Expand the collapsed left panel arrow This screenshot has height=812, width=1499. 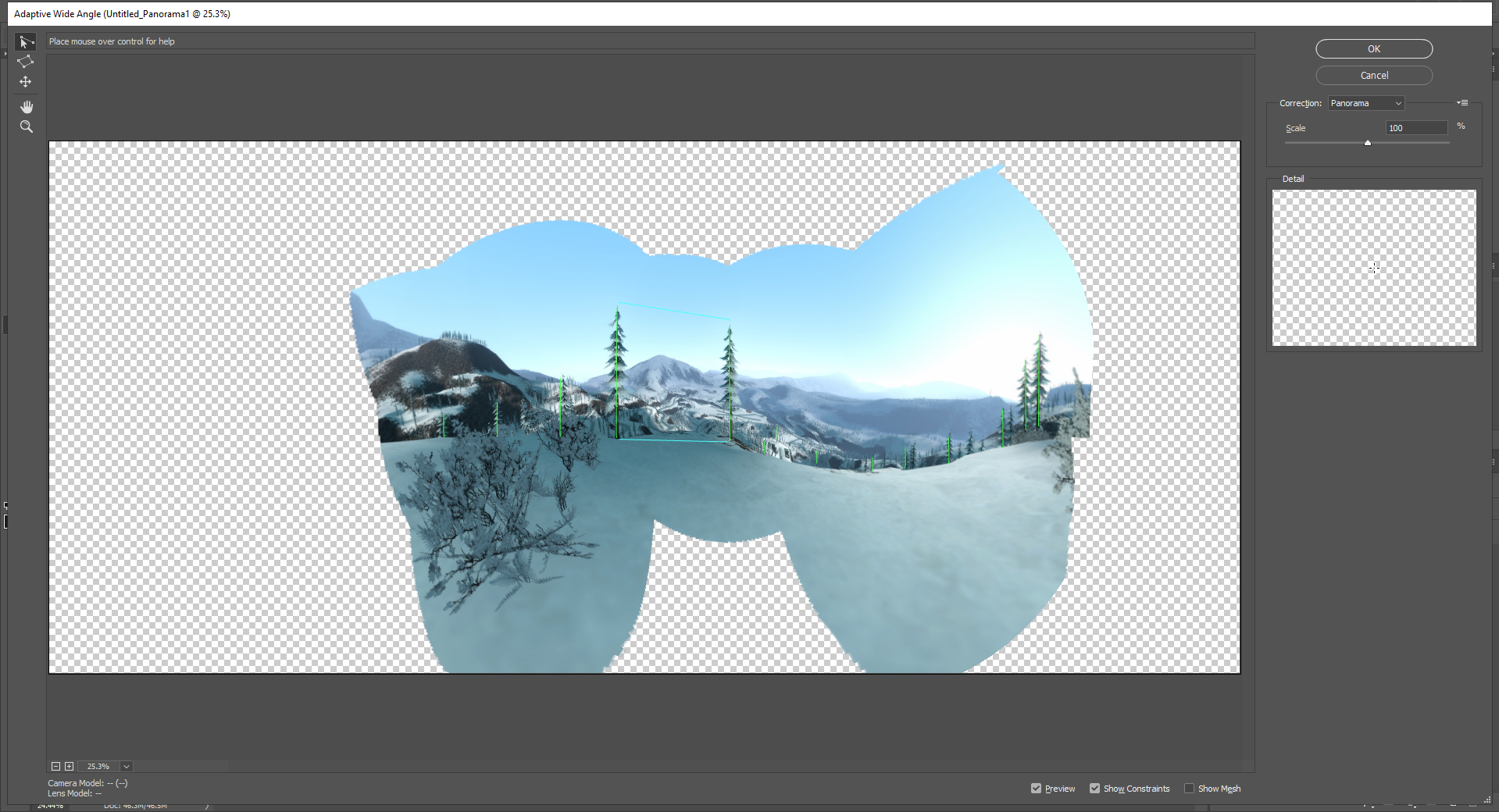click(x=4, y=53)
